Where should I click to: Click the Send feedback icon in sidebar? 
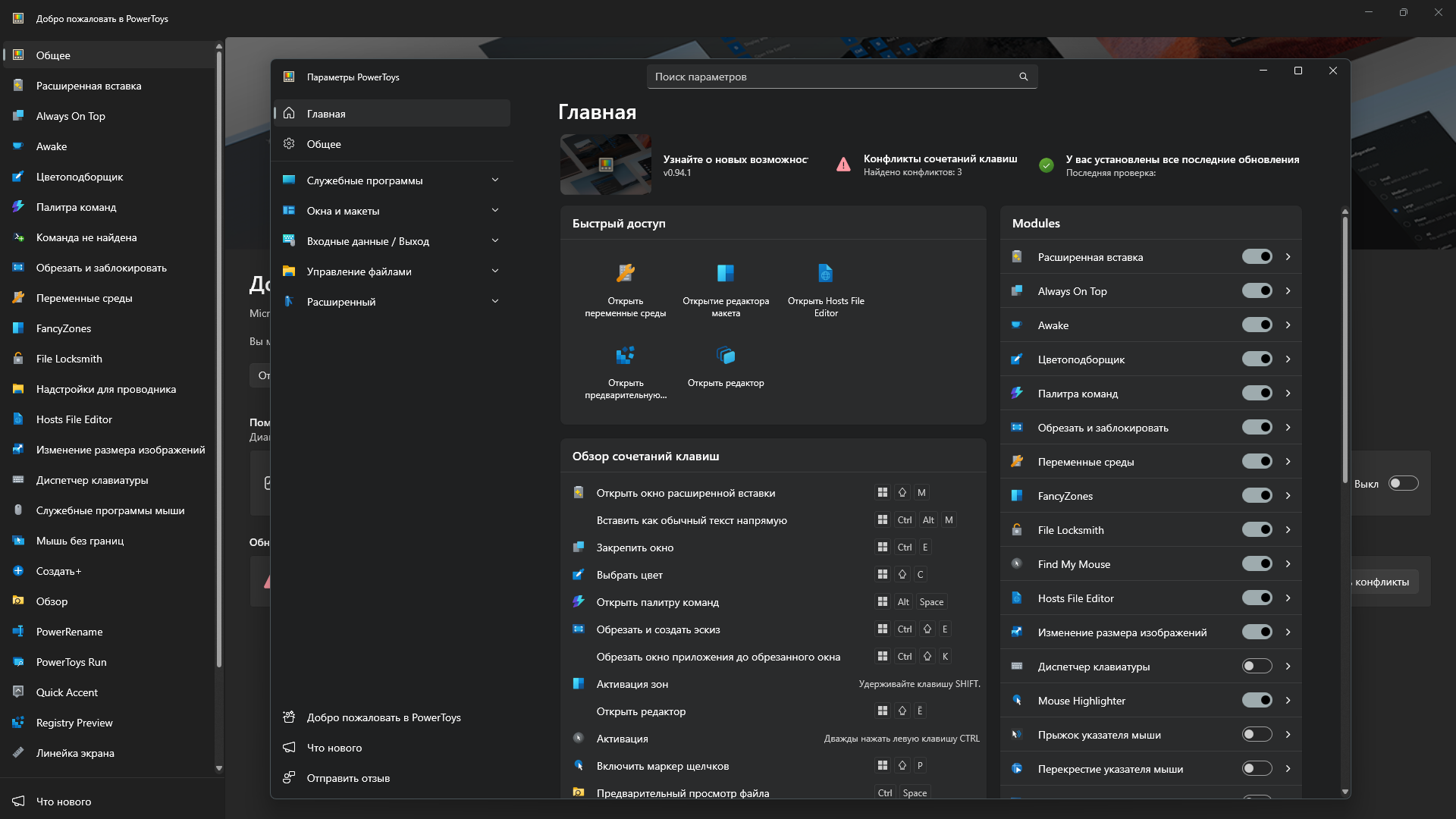(x=289, y=777)
